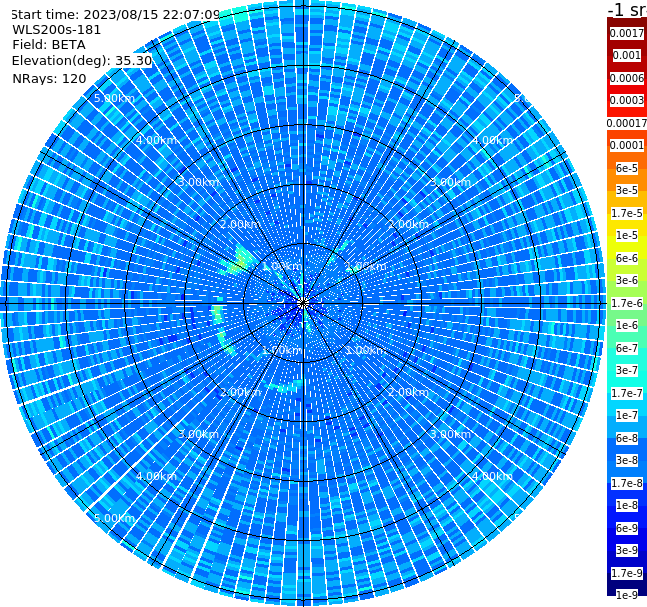The image size is (647, 607).
Task: Select the 1.7e-5 colorbar value
Action: (627, 213)
